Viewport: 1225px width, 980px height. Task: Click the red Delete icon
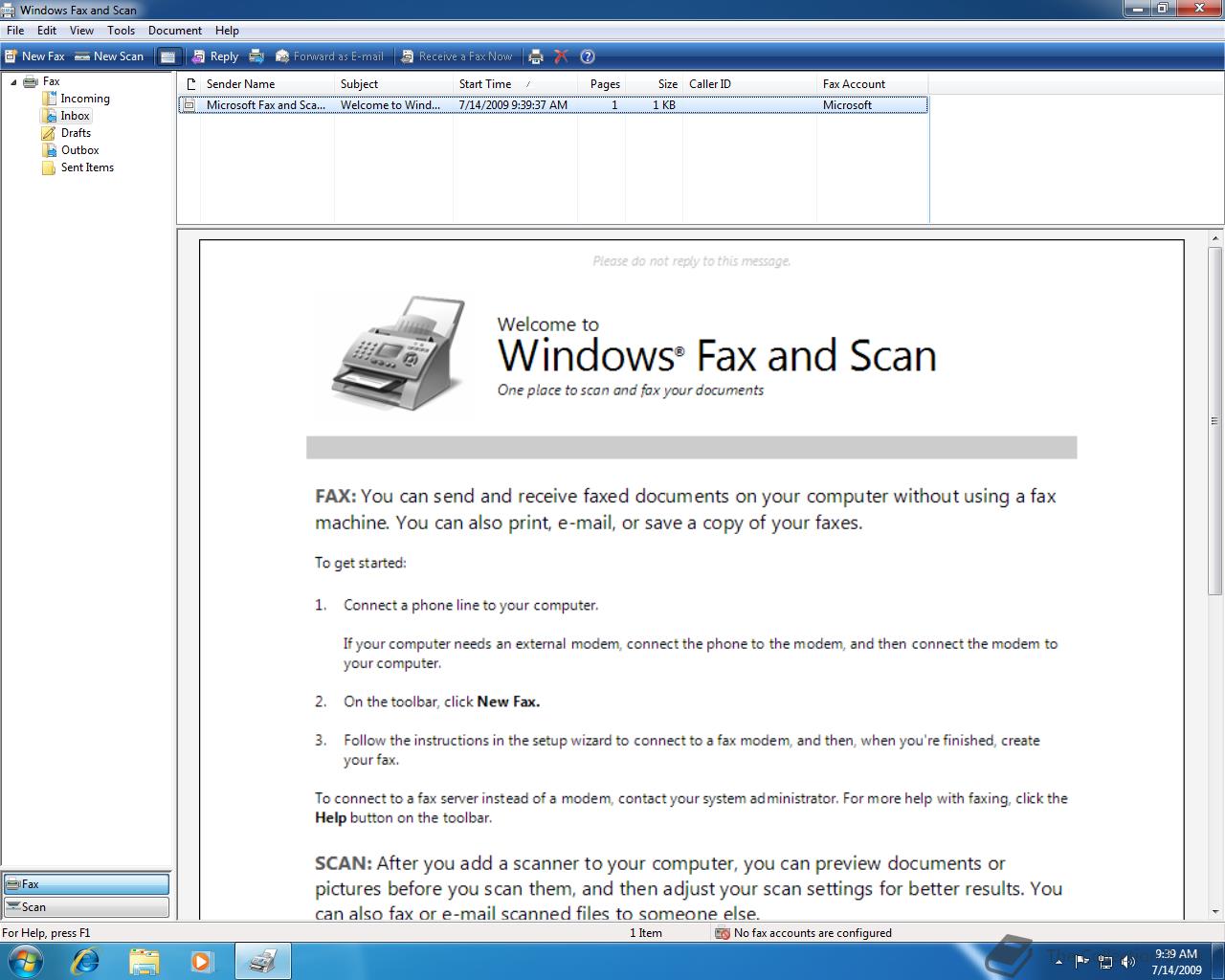[562, 56]
